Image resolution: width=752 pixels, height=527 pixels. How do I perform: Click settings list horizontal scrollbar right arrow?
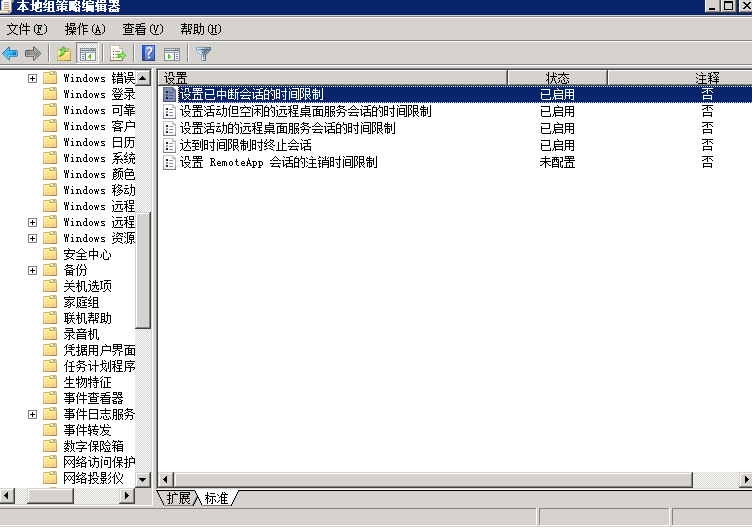[x=745, y=479]
